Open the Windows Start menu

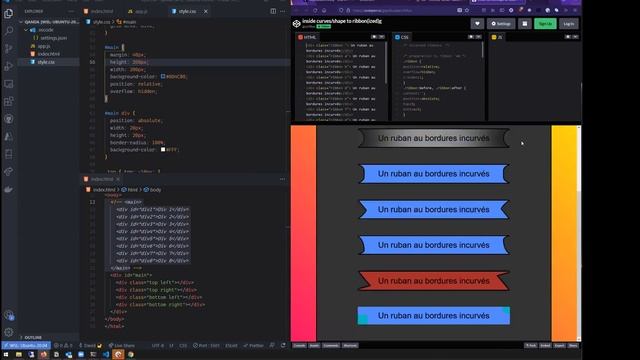click(6, 355)
